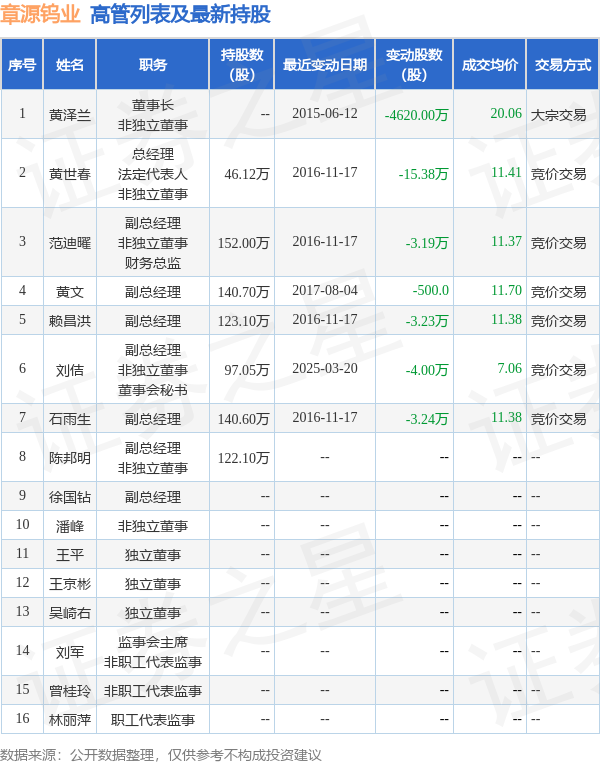Click the holding 122.10万

click(243, 458)
